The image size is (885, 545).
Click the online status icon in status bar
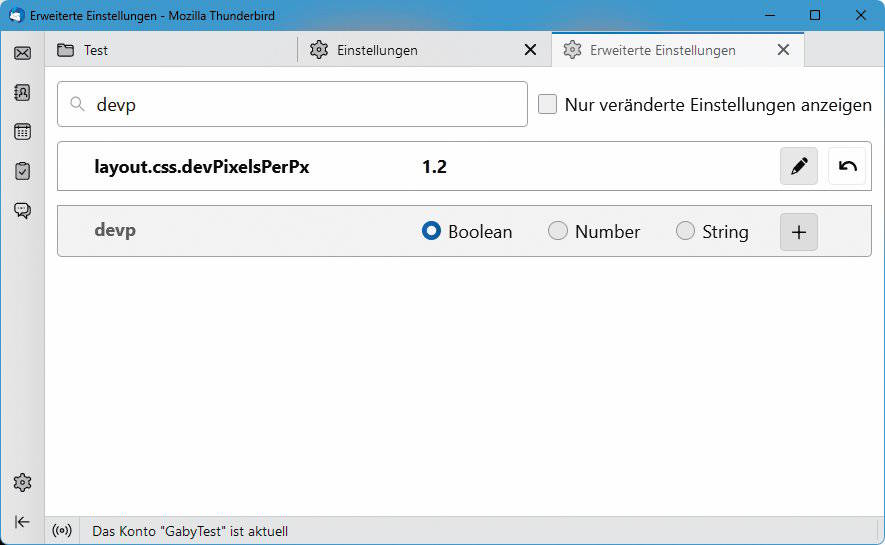point(62,531)
